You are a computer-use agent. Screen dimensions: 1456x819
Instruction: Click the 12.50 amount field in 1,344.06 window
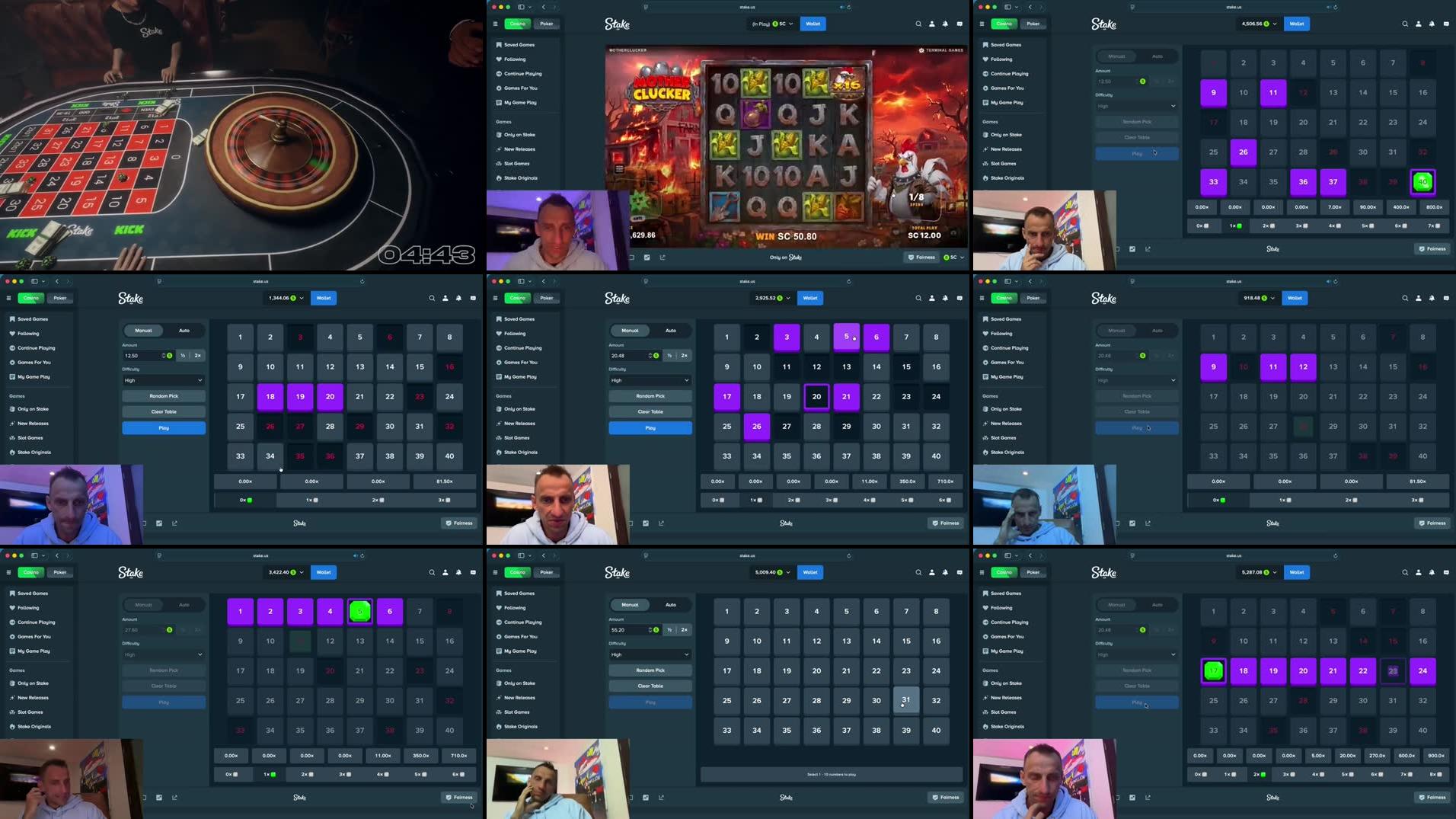148,356
